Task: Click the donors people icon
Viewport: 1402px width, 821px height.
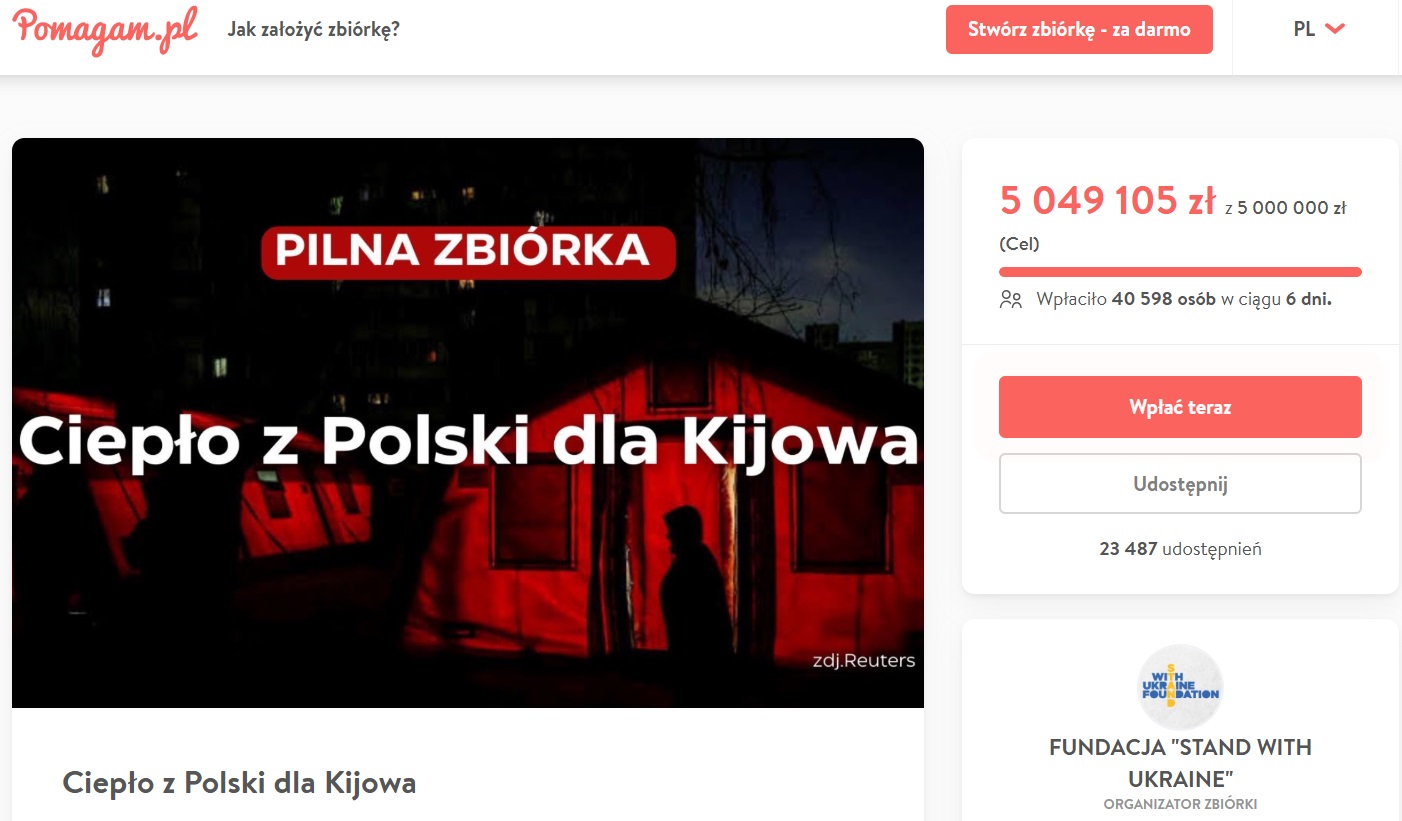Action: click(x=1011, y=299)
